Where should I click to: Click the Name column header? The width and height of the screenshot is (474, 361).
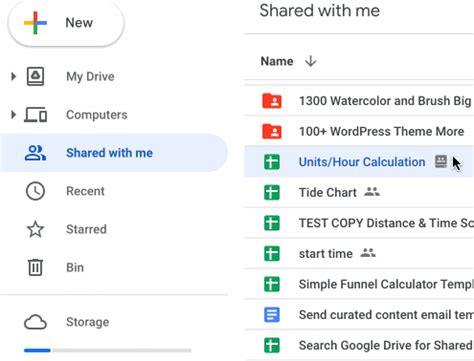click(277, 61)
